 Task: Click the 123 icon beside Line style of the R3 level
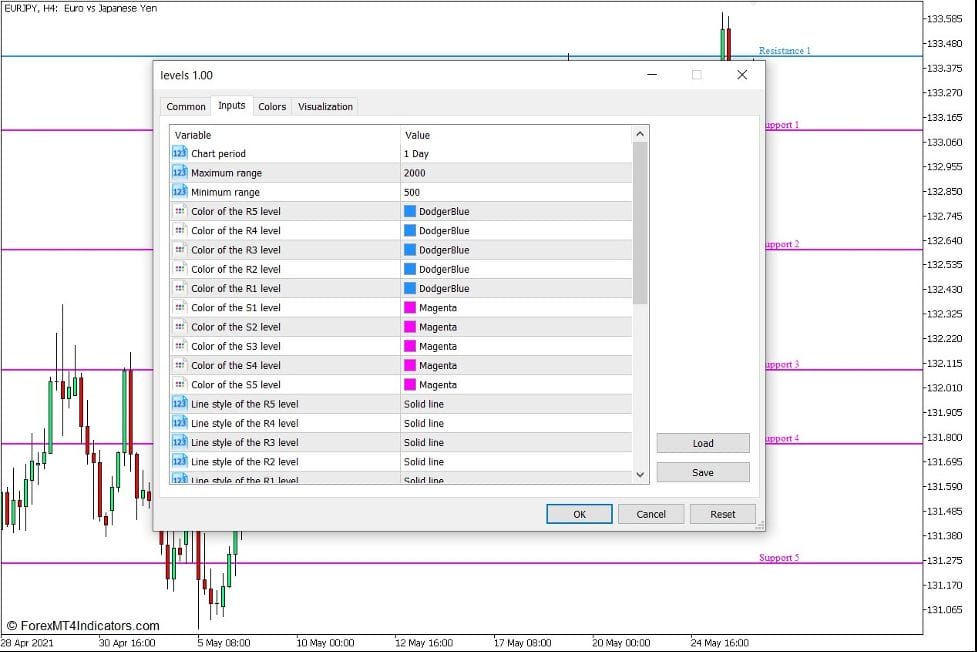(179, 442)
